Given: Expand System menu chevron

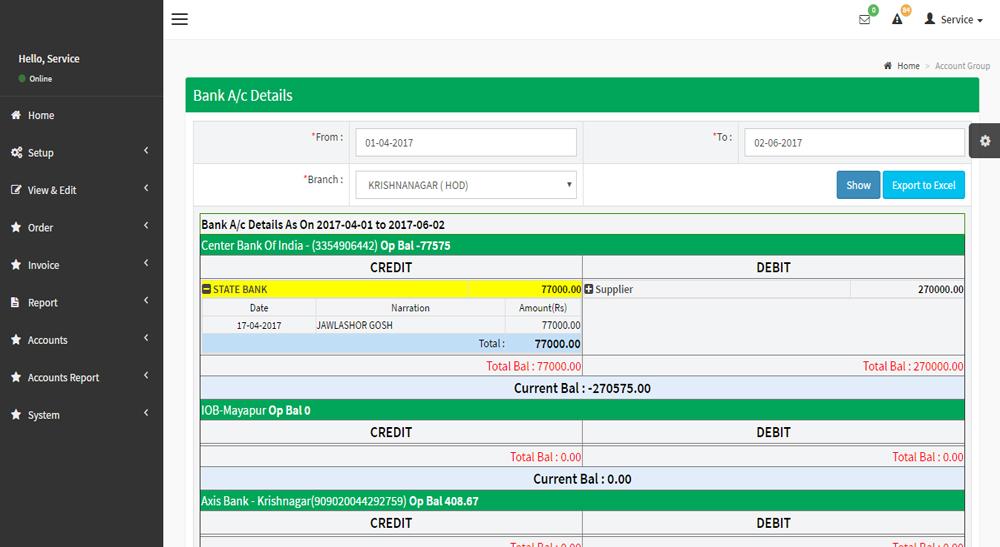Looking at the screenshot, I should 146,412.
